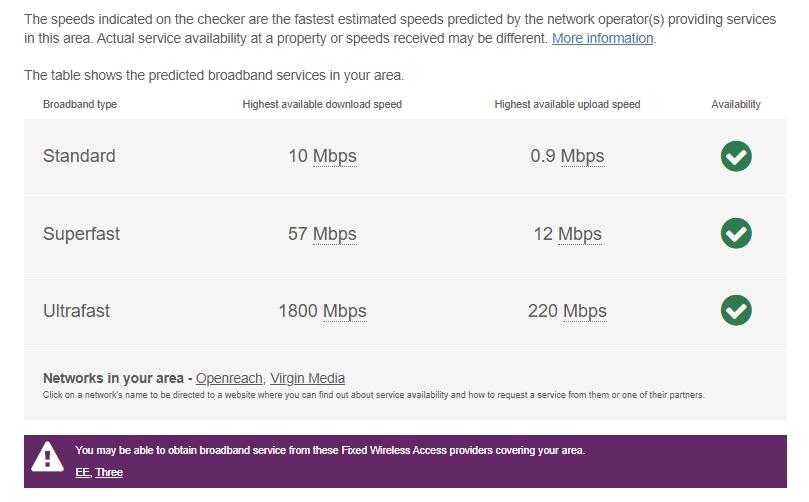
Task: Select the Ultrafast row label
Action: (76, 311)
